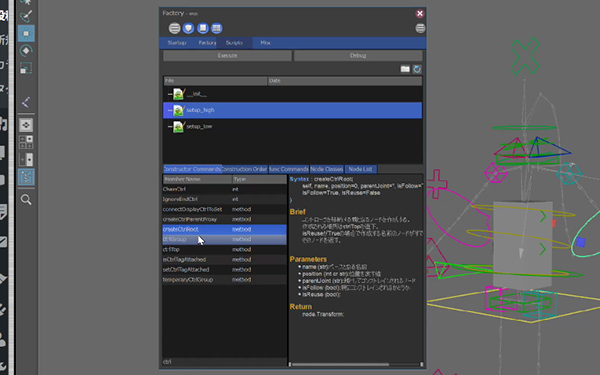Click the blue single-panel icon in Factory toolbar

pos(202,28)
